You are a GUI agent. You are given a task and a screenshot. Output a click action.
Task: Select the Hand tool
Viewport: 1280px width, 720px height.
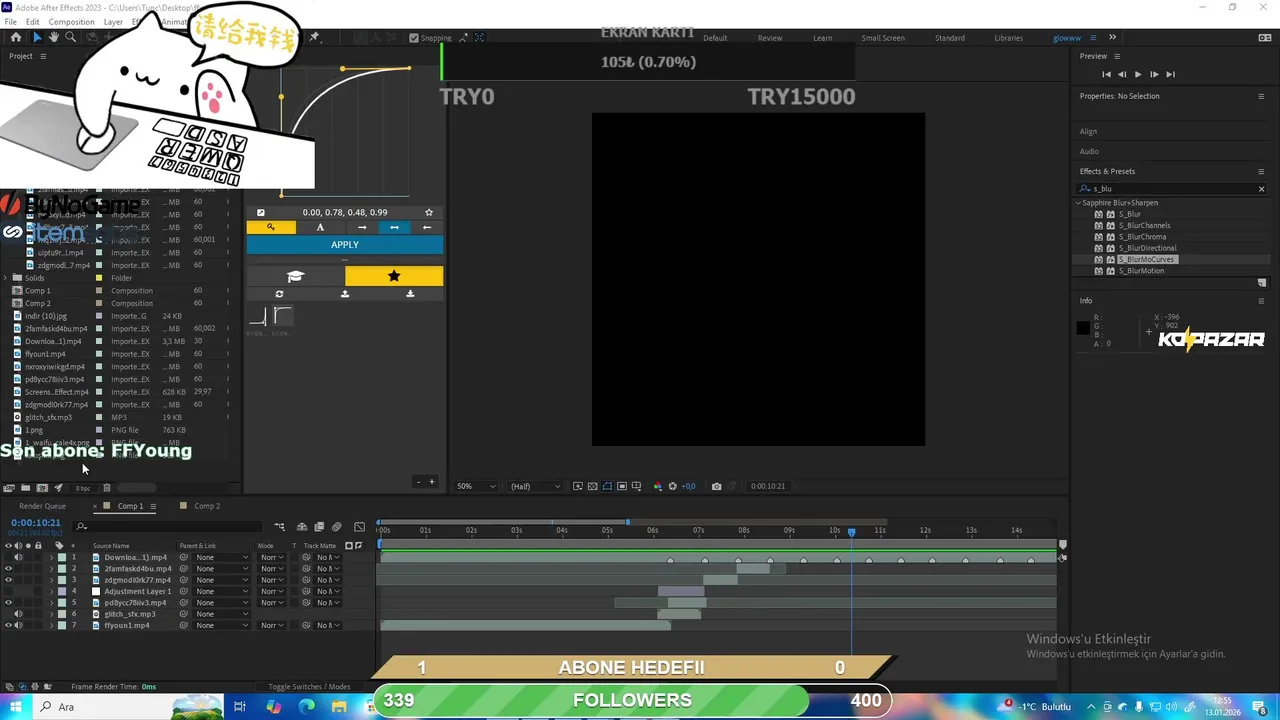coord(53,37)
